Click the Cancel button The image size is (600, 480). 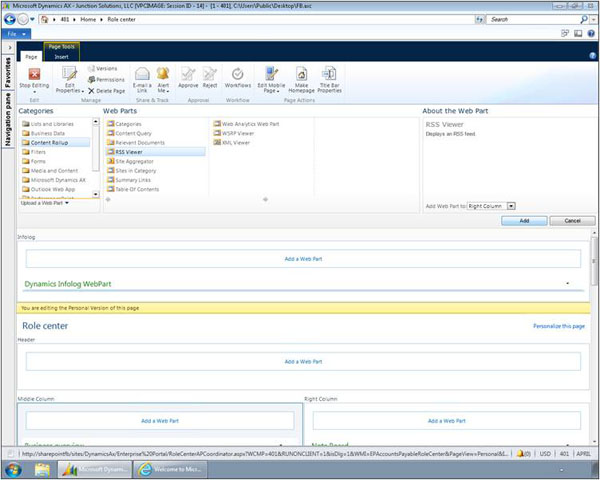coord(572,221)
